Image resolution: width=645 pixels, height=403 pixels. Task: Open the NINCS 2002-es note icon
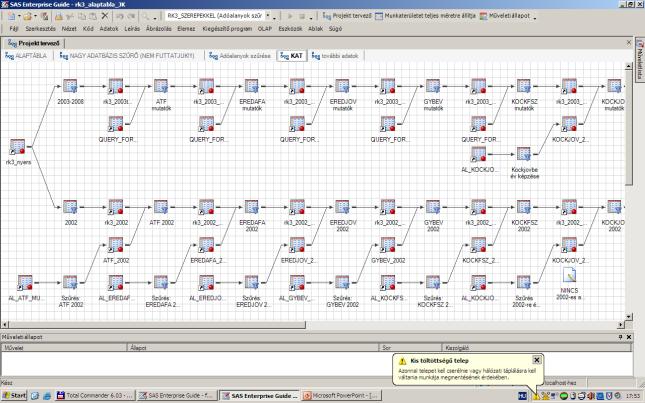(569, 275)
